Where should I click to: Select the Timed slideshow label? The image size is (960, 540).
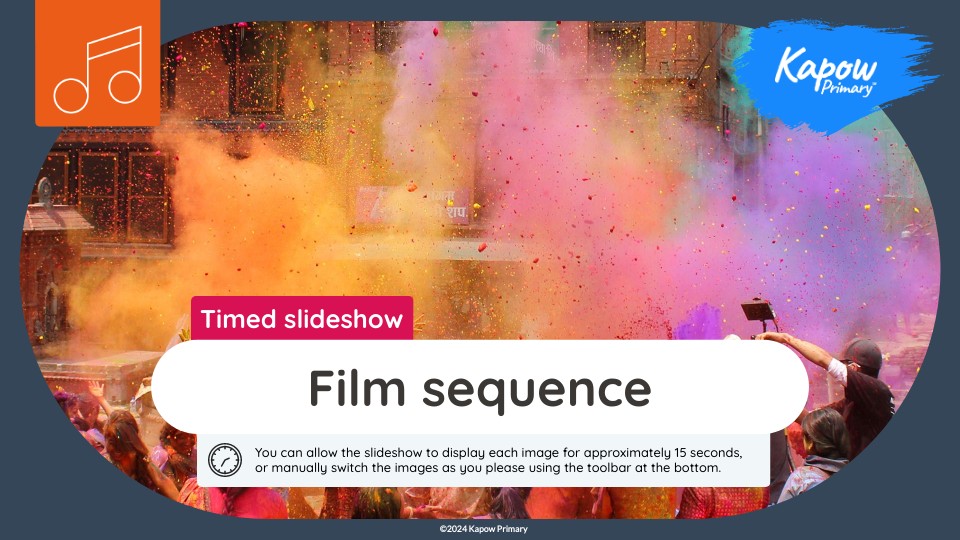tap(302, 318)
